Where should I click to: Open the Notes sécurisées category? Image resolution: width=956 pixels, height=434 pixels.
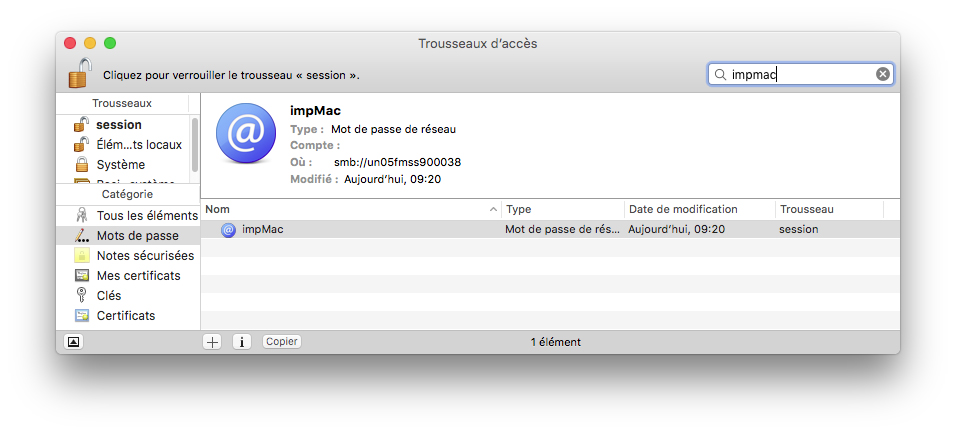pos(144,256)
